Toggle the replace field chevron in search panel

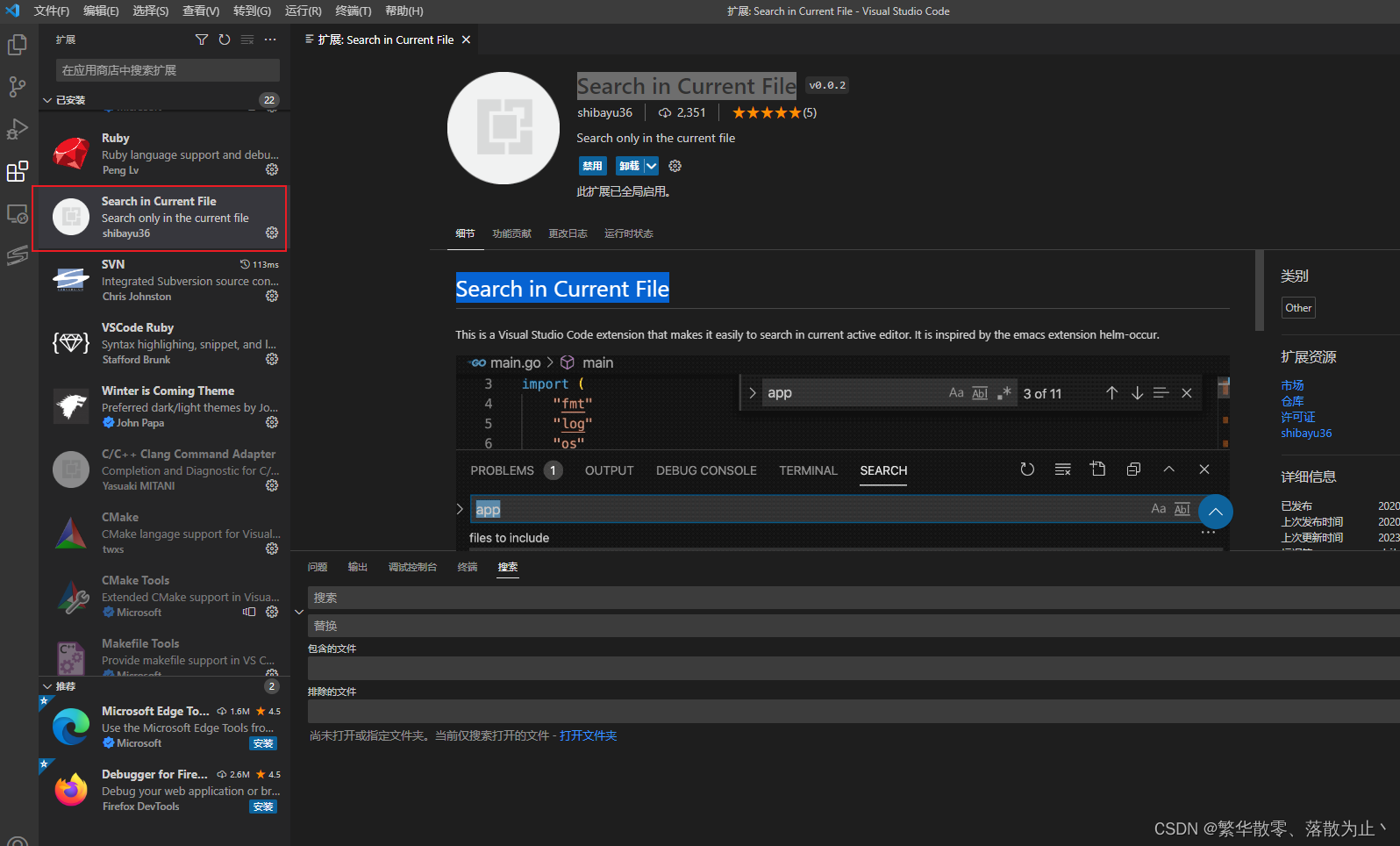(299, 612)
